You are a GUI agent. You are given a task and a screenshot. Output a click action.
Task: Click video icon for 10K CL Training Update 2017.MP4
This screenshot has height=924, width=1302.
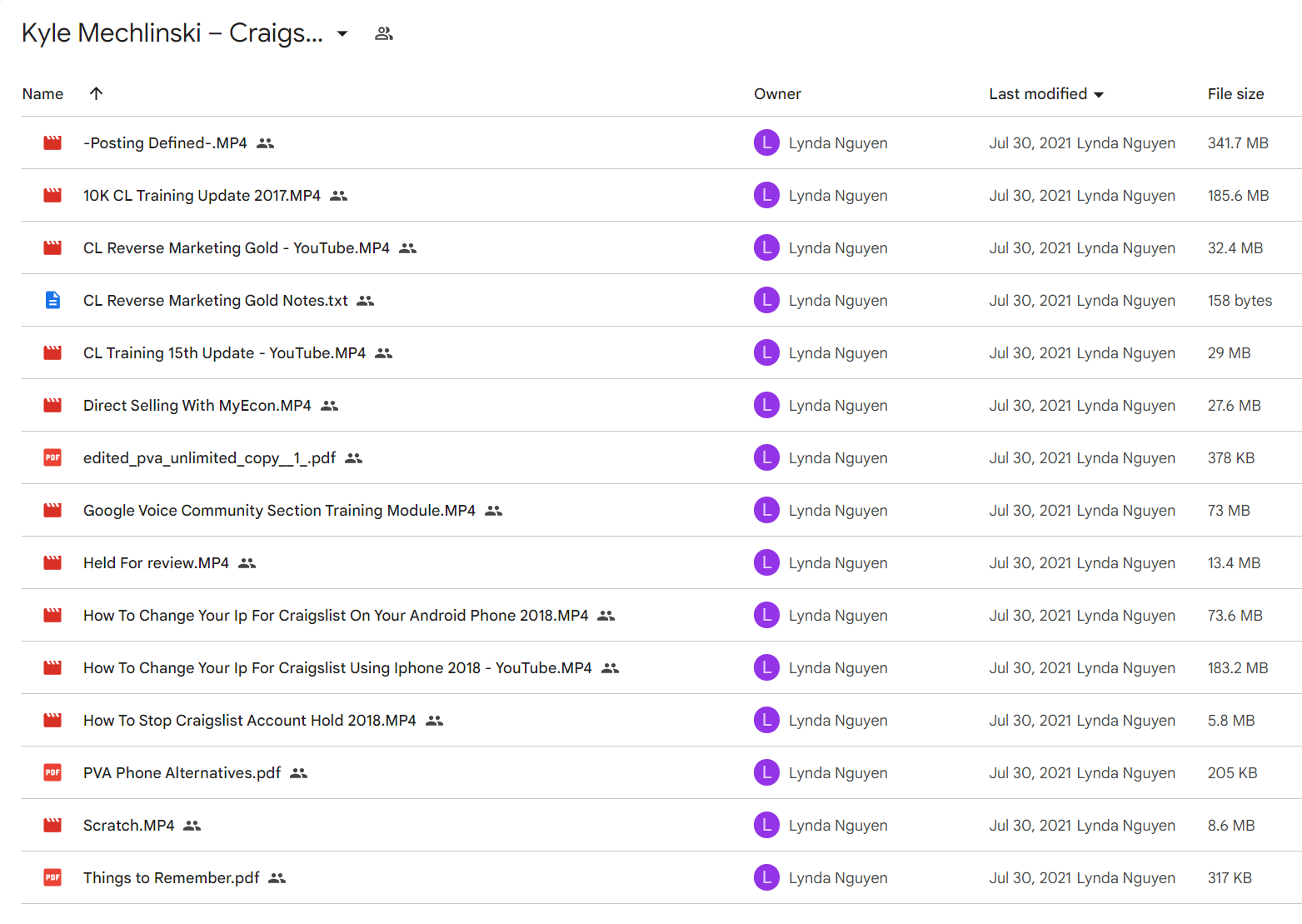pyautogui.click(x=52, y=196)
